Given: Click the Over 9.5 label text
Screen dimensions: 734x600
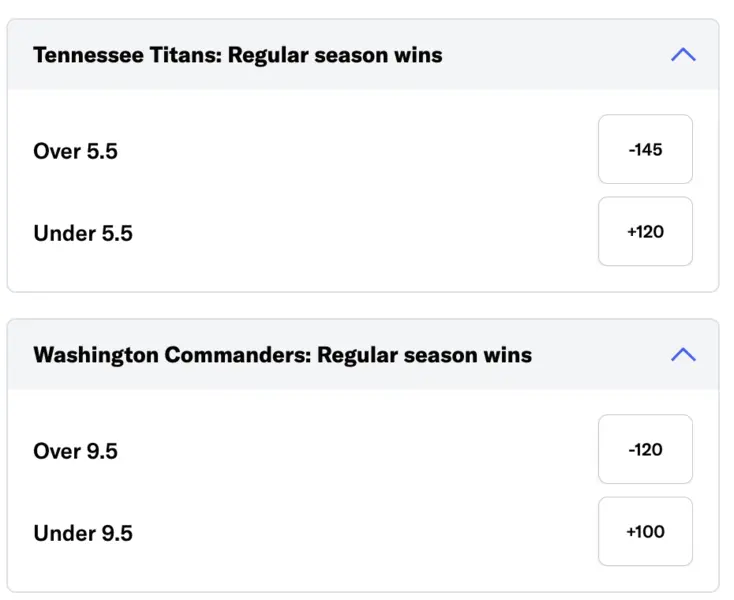Looking at the screenshot, I should click(75, 451).
